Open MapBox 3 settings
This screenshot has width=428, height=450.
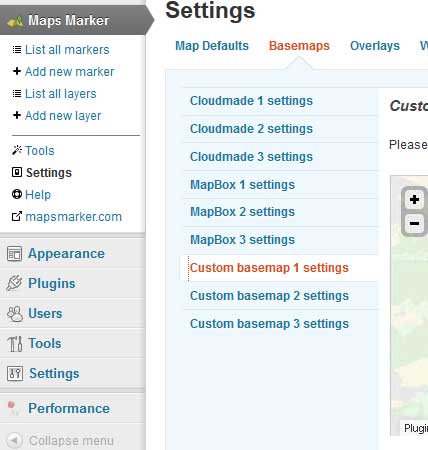tap(242, 240)
